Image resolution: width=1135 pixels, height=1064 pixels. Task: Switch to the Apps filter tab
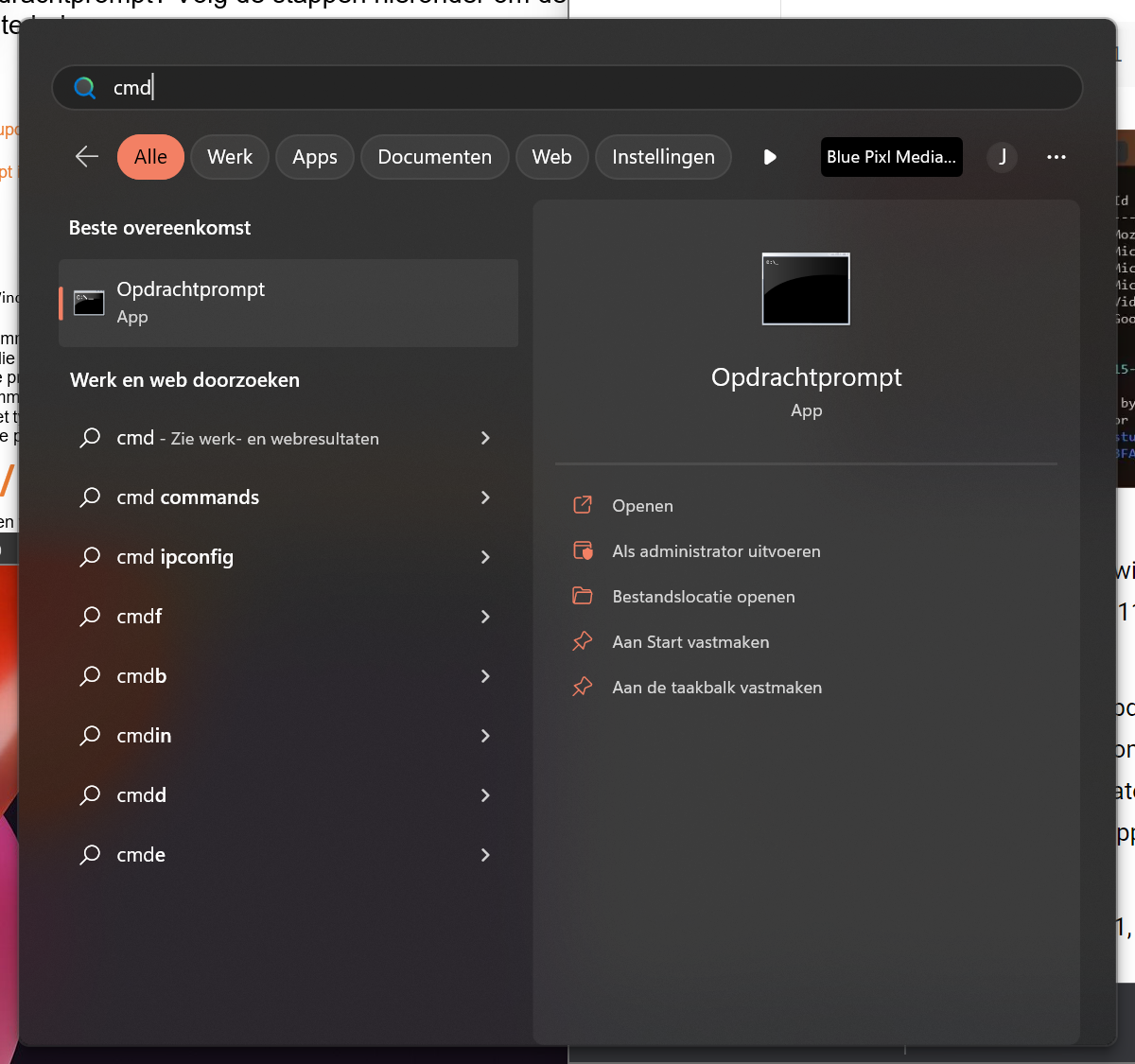[x=314, y=157]
